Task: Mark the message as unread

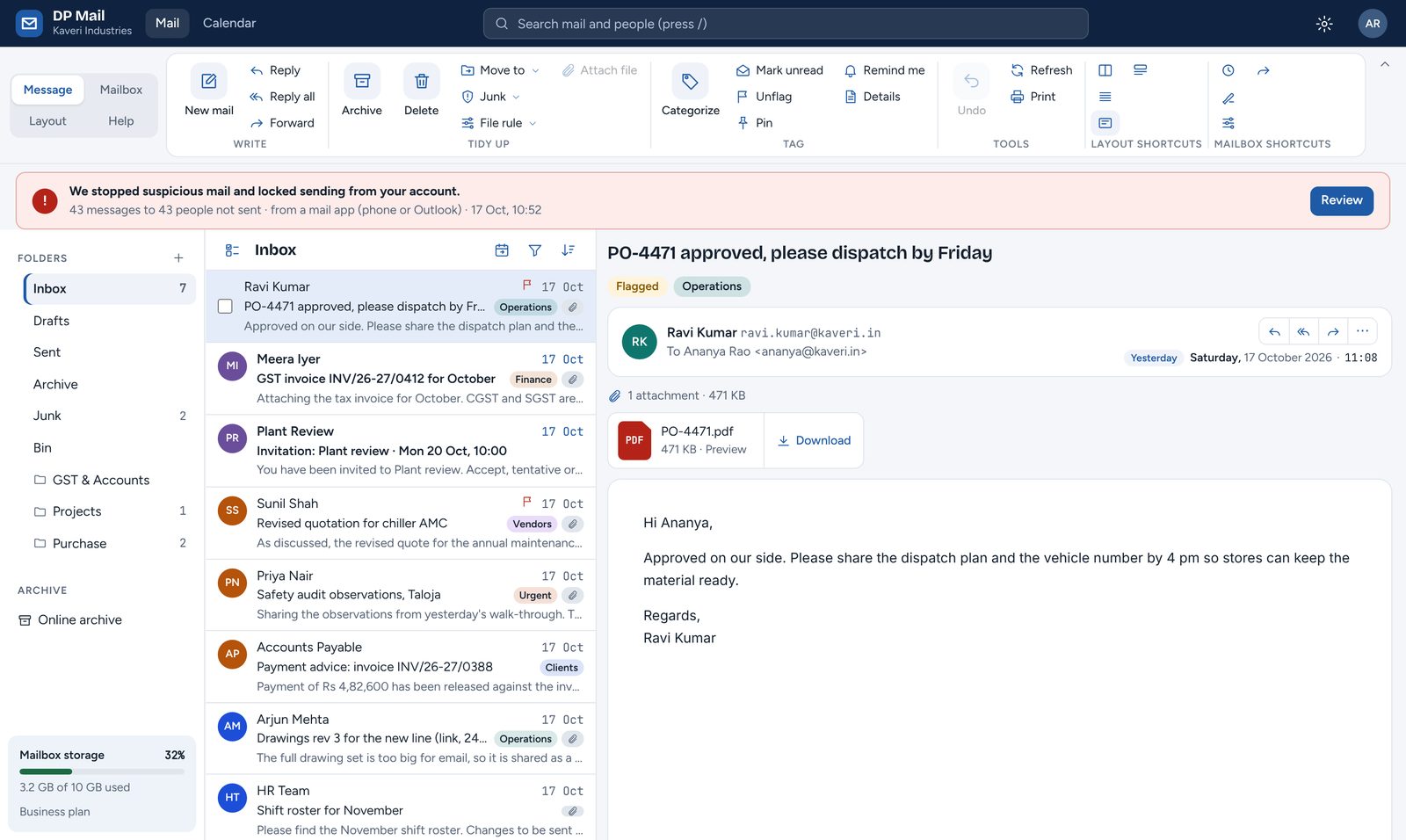Action: pos(780,70)
